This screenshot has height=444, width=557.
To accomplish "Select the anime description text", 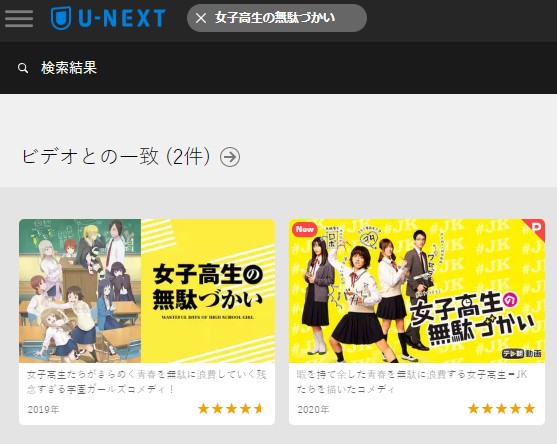I will (x=147, y=382).
